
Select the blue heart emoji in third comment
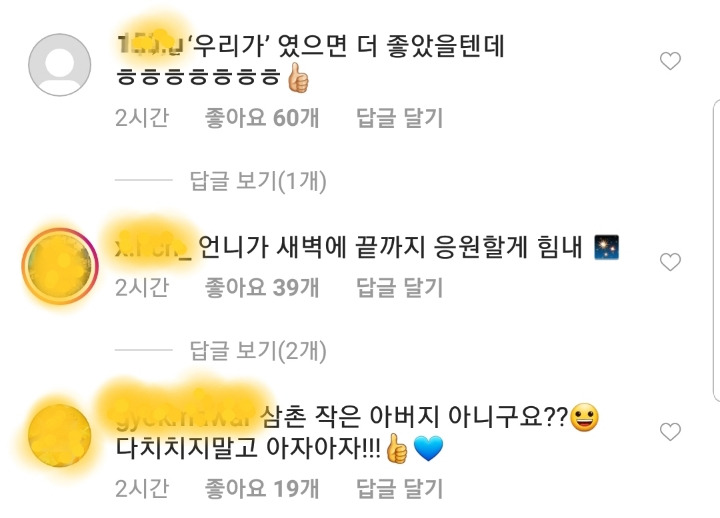[428, 448]
